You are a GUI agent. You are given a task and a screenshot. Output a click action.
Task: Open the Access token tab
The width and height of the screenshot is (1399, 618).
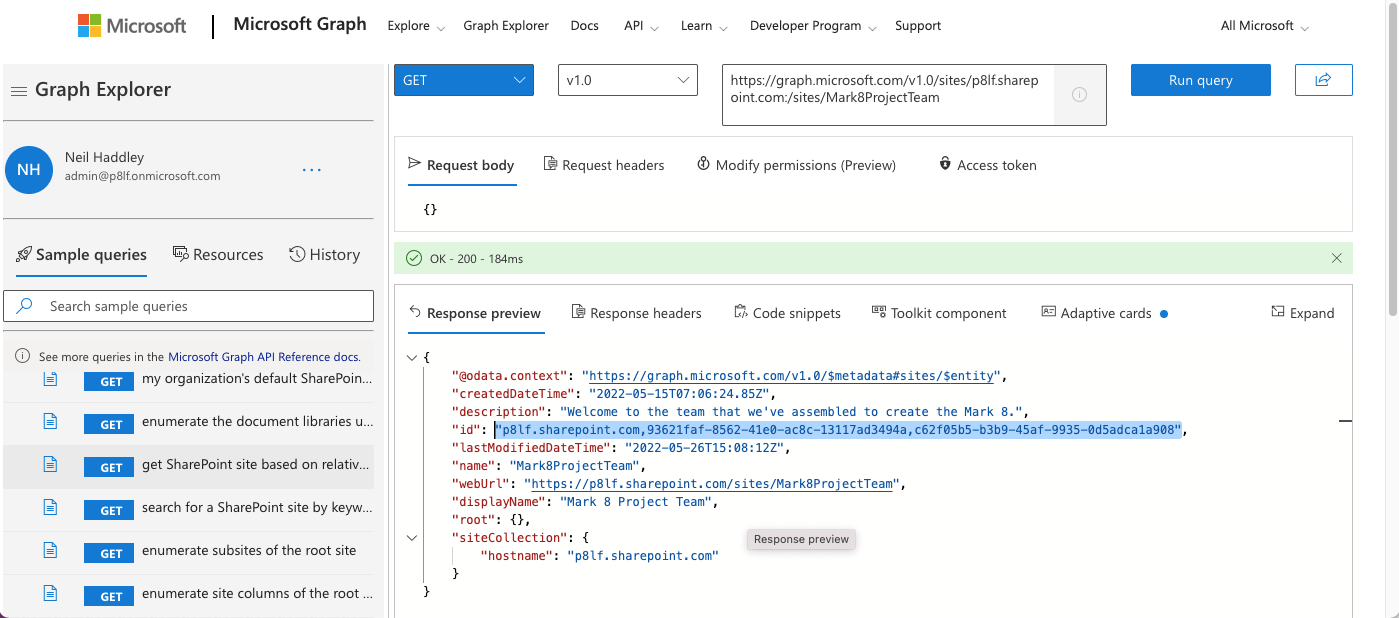pos(987,165)
